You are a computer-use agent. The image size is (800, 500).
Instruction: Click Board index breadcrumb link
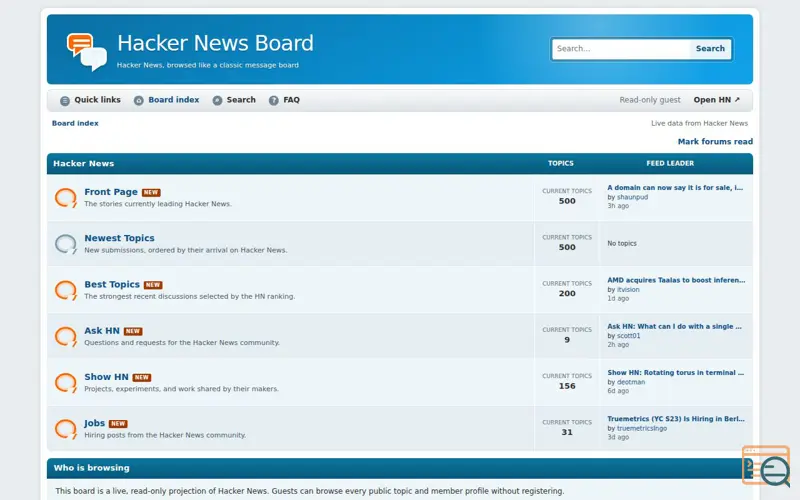tap(75, 123)
